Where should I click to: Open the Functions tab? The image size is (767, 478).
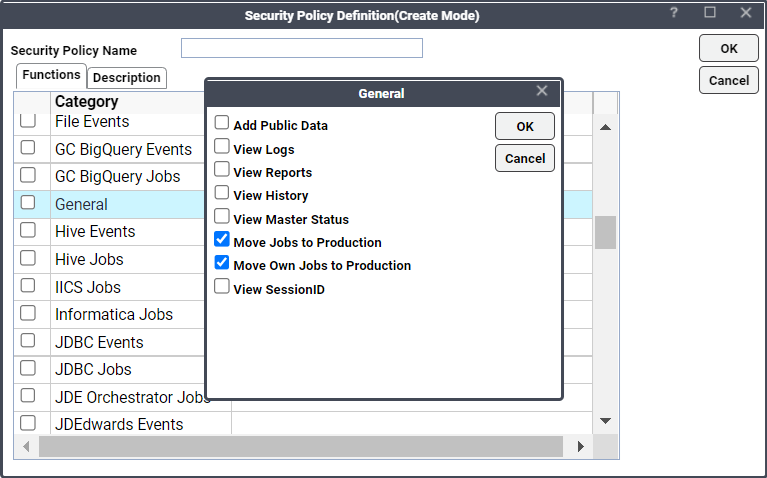pyautogui.click(x=51, y=75)
